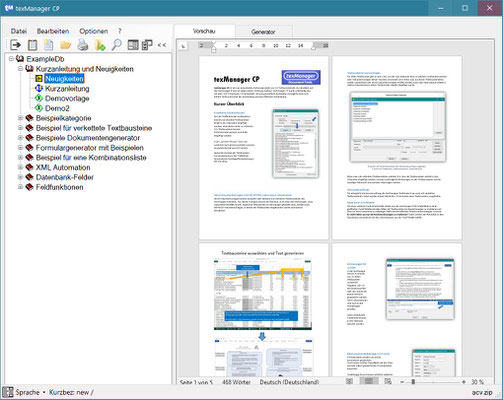The image size is (503, 400).
Task: Select the third view mode icon
Action: [388, 381]
